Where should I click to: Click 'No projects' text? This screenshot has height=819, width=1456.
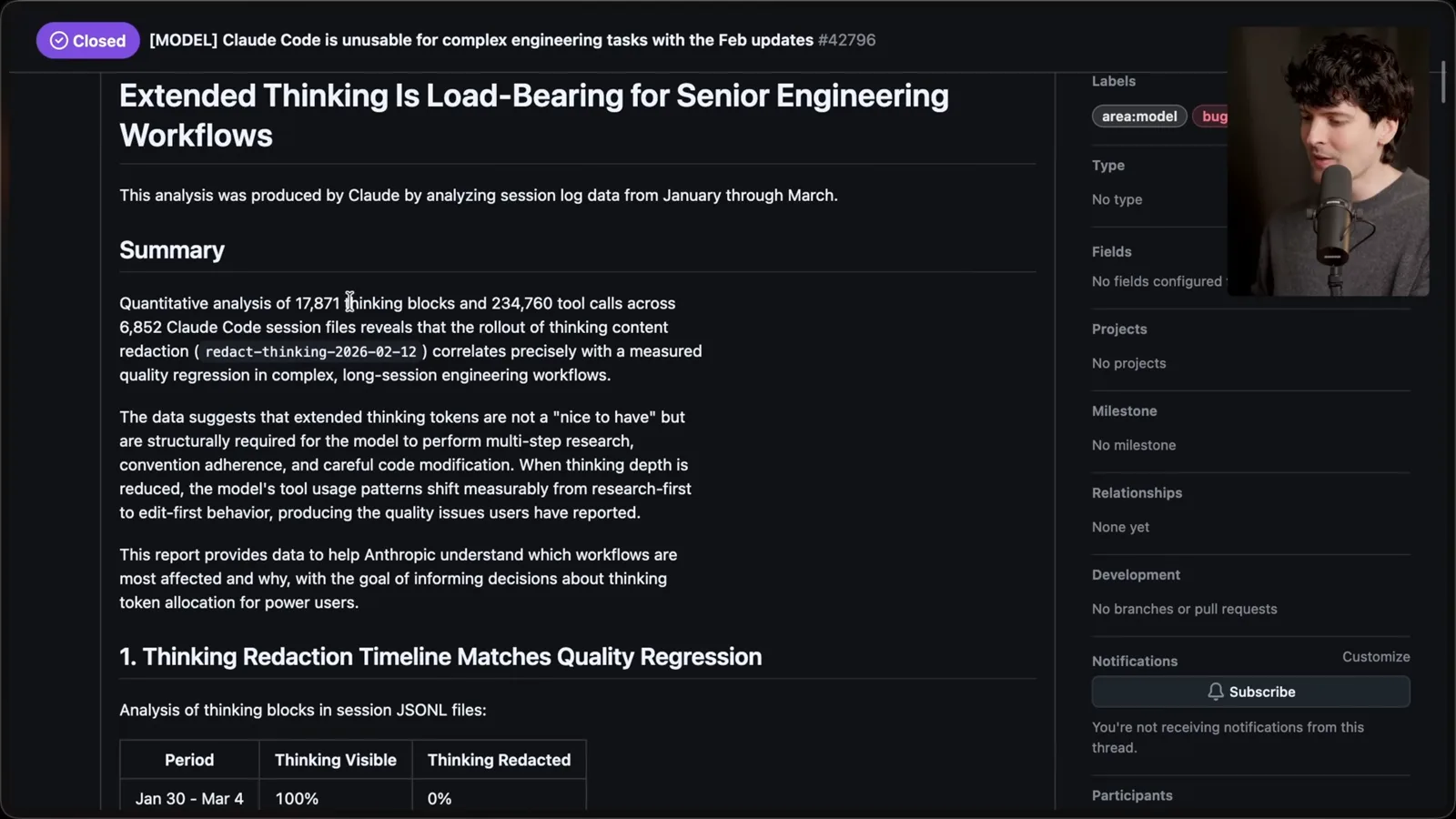click(x=1128, y=363)
